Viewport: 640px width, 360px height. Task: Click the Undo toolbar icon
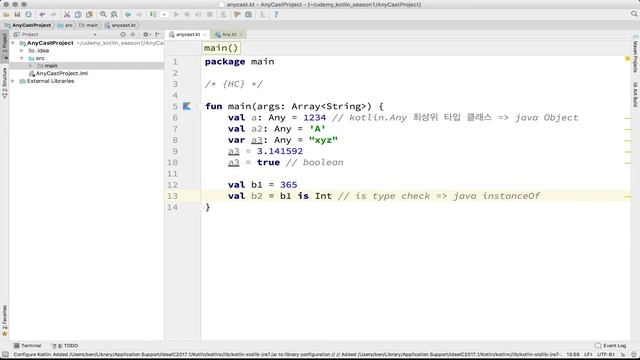[x=42, y=15]
